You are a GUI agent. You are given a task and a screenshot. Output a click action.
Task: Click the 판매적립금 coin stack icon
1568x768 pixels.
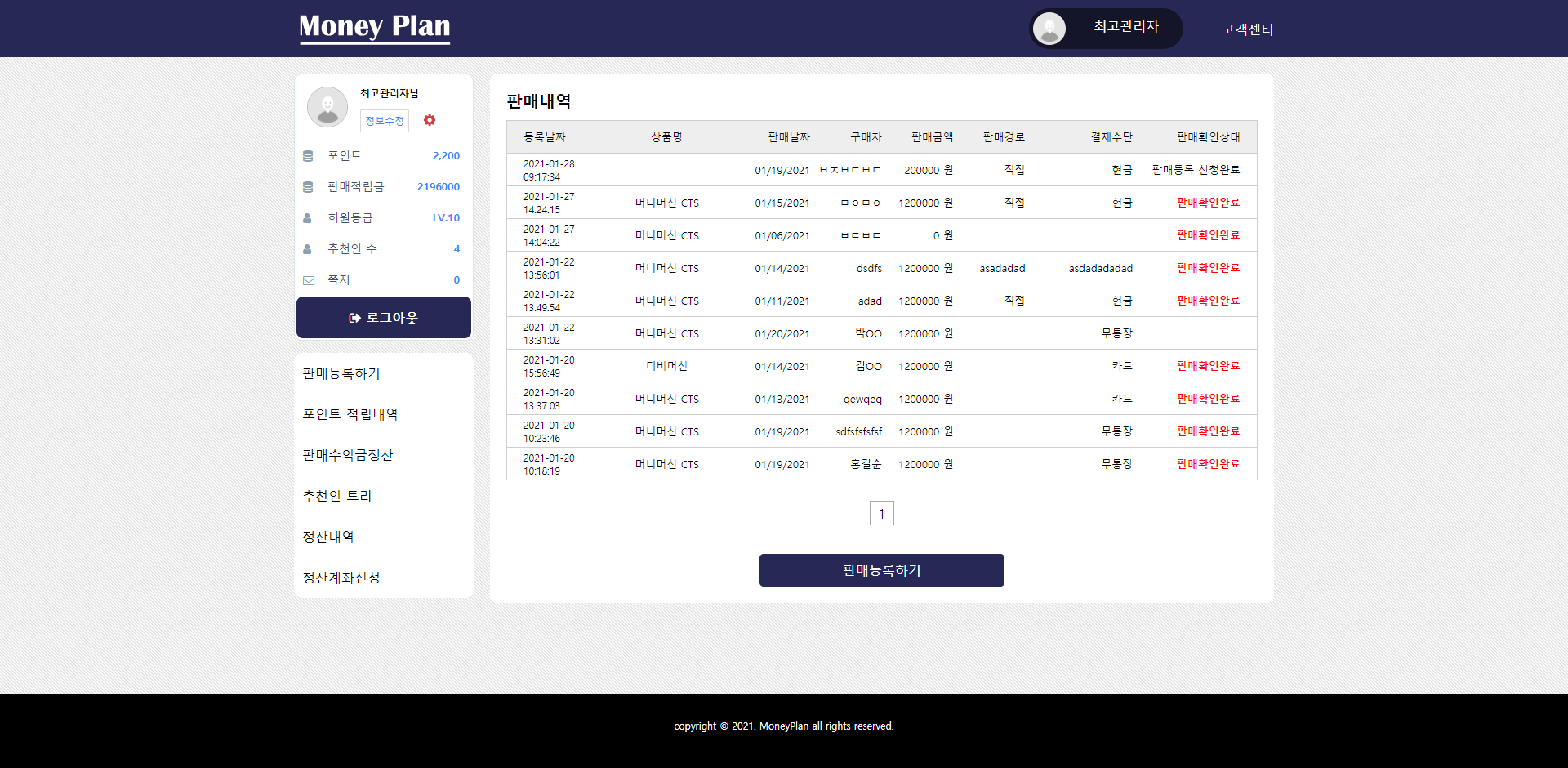(x=308, y=187)
